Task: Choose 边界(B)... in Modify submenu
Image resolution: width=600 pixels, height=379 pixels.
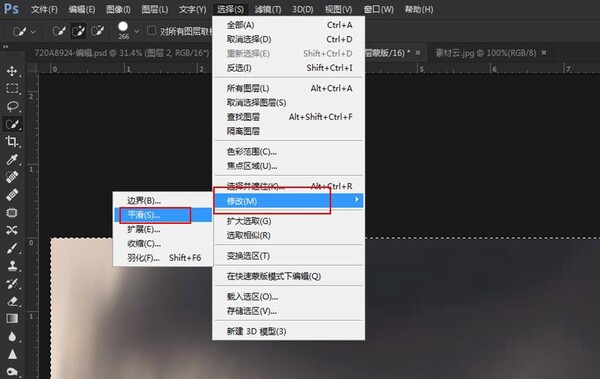Action: [163, 201]
